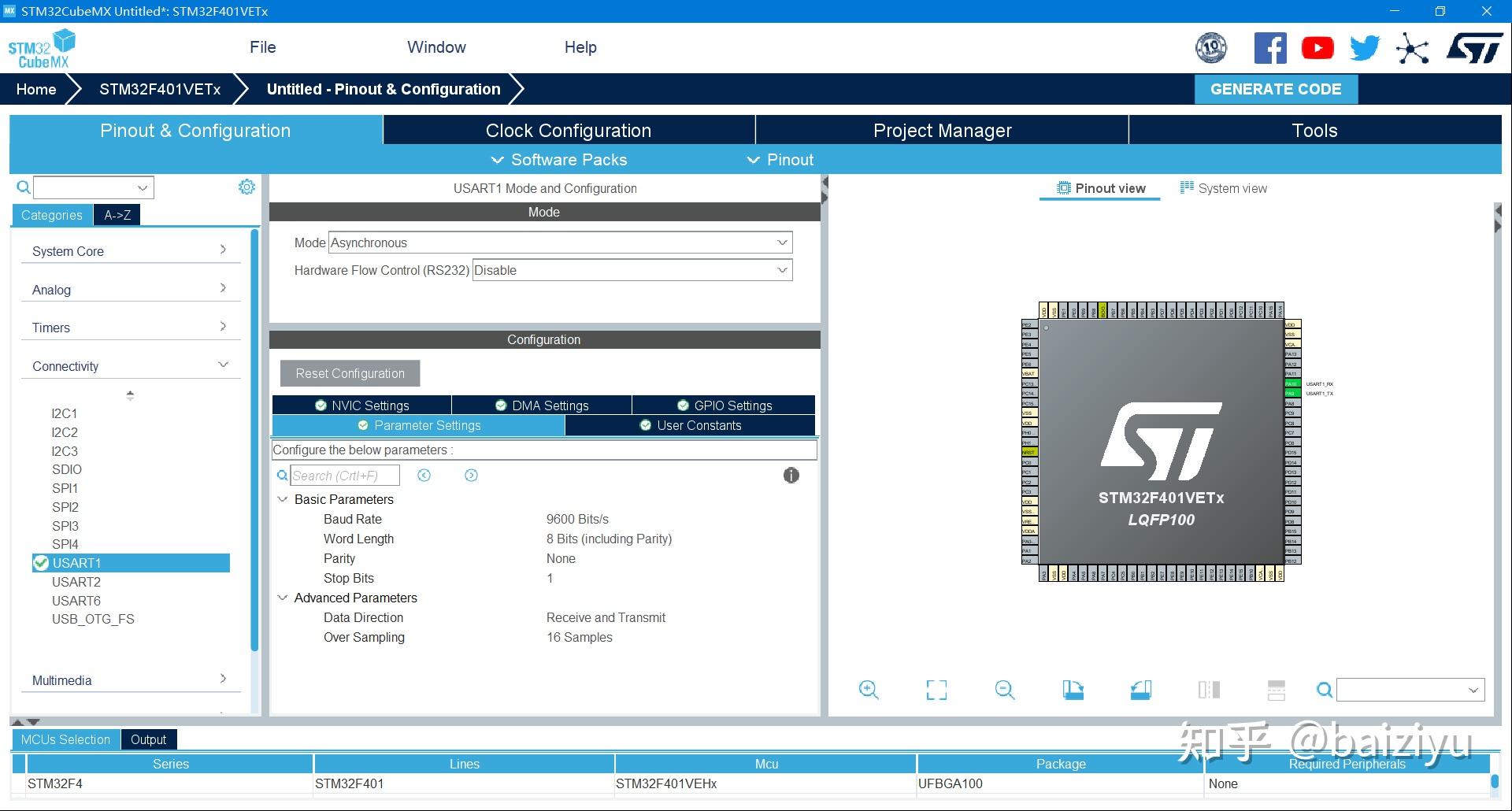Viewport: 1512px width, 811px height.
Task: Switch list to A->Z sorting
Action: point(117,215)
